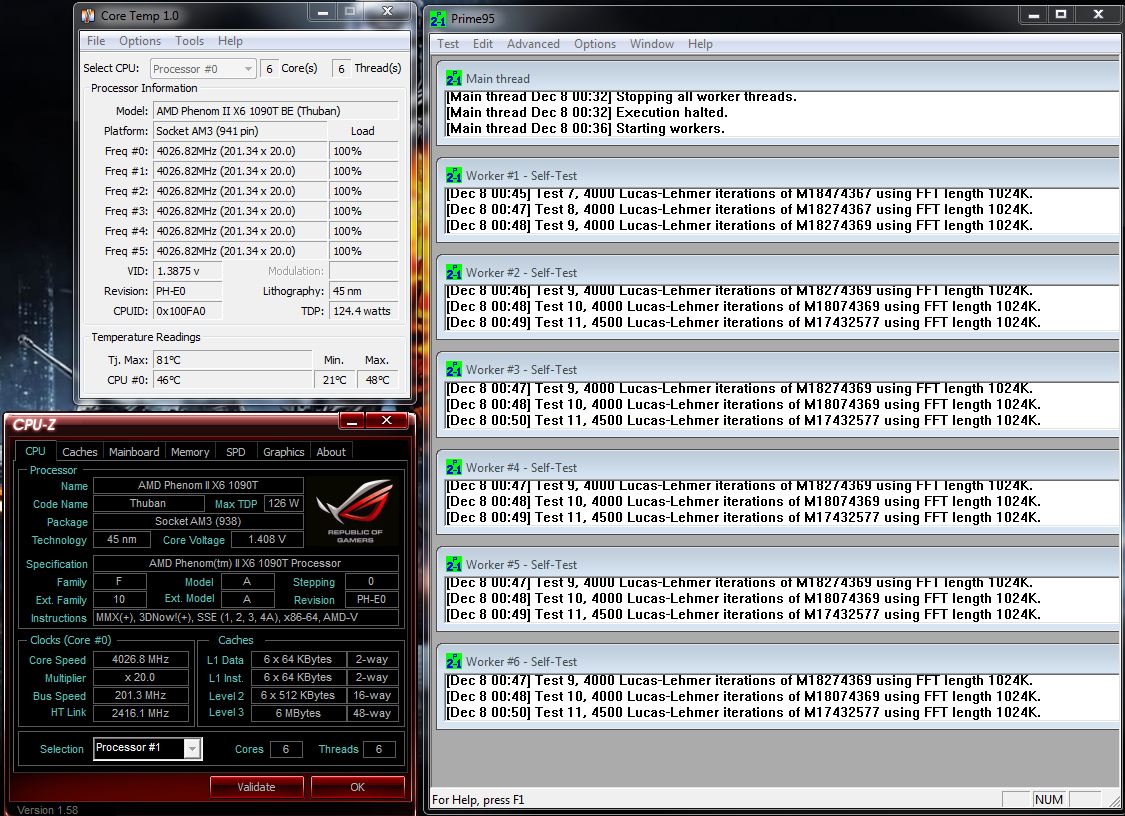1125x816 pixels.
Task: Click 'For Help, press F1' status text
Action: pos(478,799)
